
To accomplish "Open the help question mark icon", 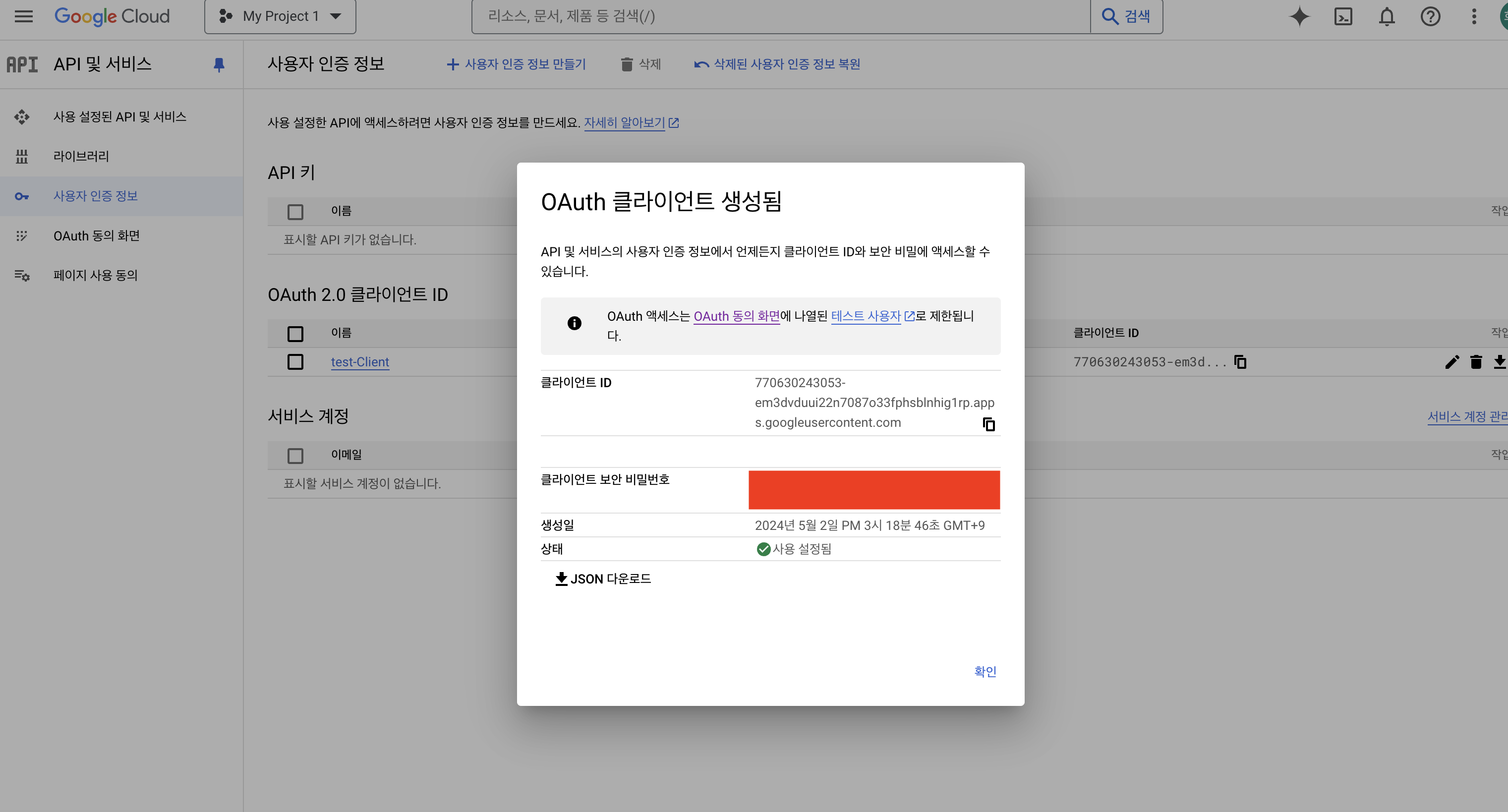I will point(1430,16).
